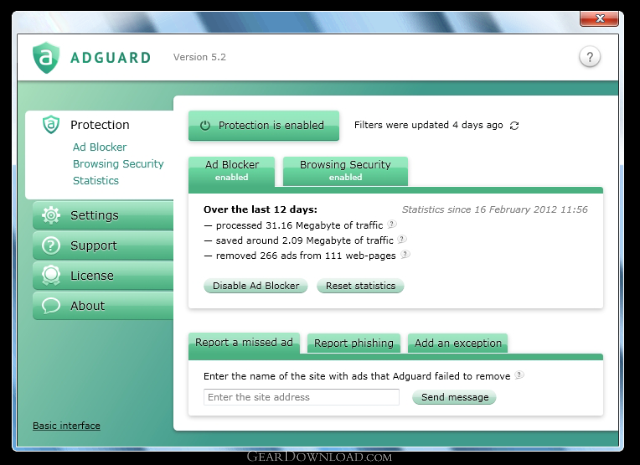Select Protection in the sidebar
This screenshot has height=465, width=640.
click(x=100, y=125)
